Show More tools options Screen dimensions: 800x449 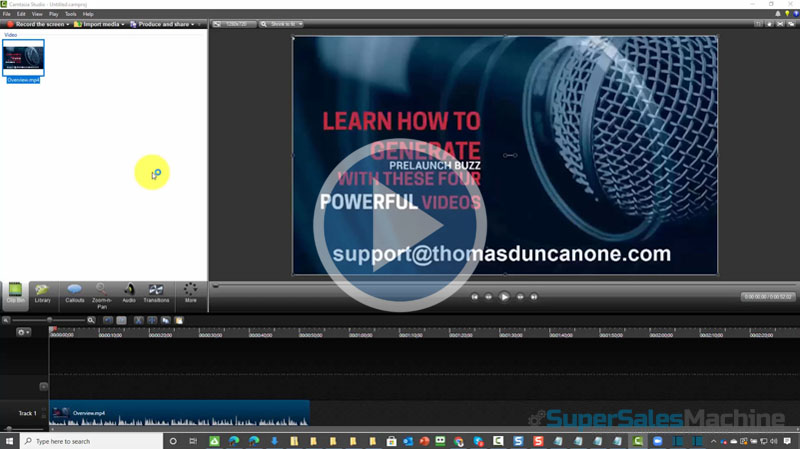click(190, 293)
